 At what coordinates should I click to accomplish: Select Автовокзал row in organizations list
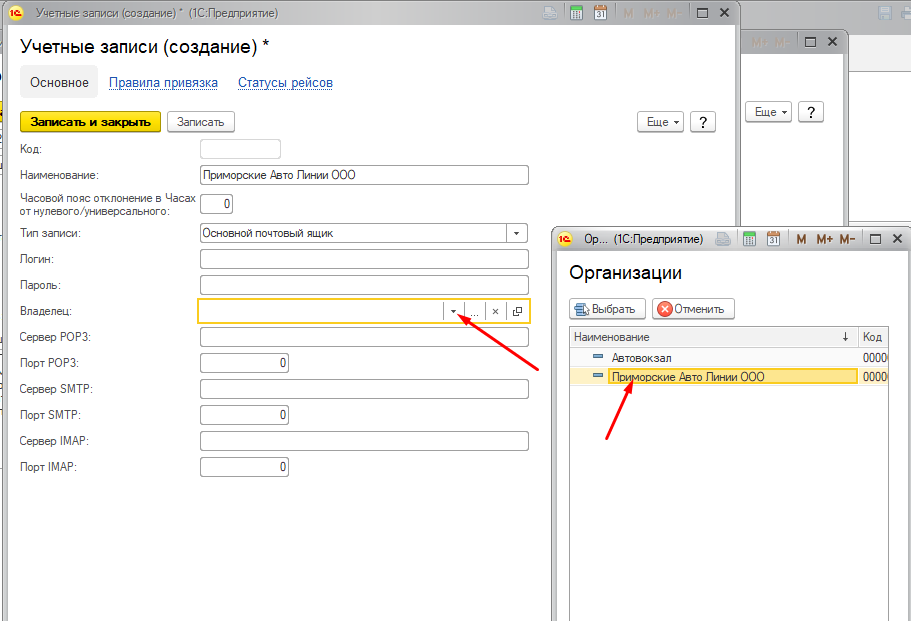pos(642,357)
